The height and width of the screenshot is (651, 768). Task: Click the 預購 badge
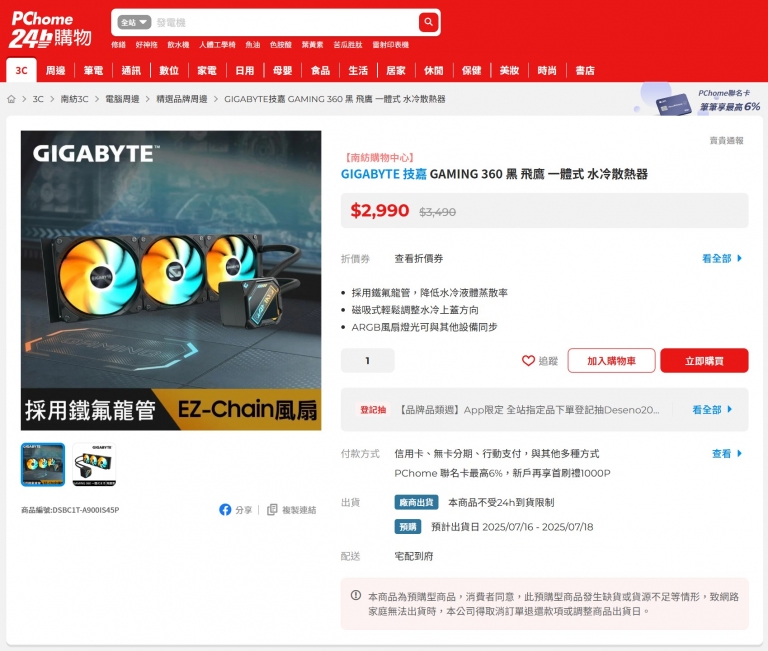[x=408, y=527]
